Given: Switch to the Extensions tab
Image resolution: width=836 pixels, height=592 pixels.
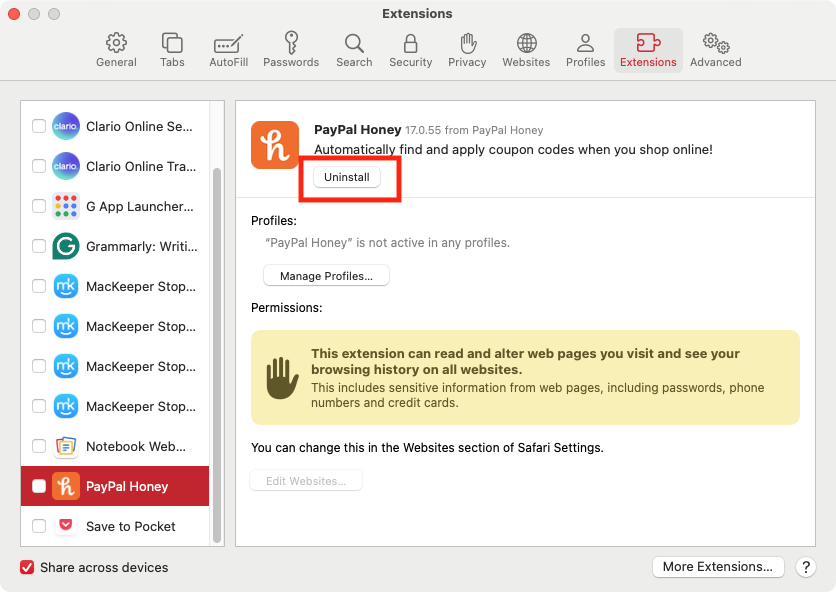Looking at the screenshot, I should coord(648,48).
